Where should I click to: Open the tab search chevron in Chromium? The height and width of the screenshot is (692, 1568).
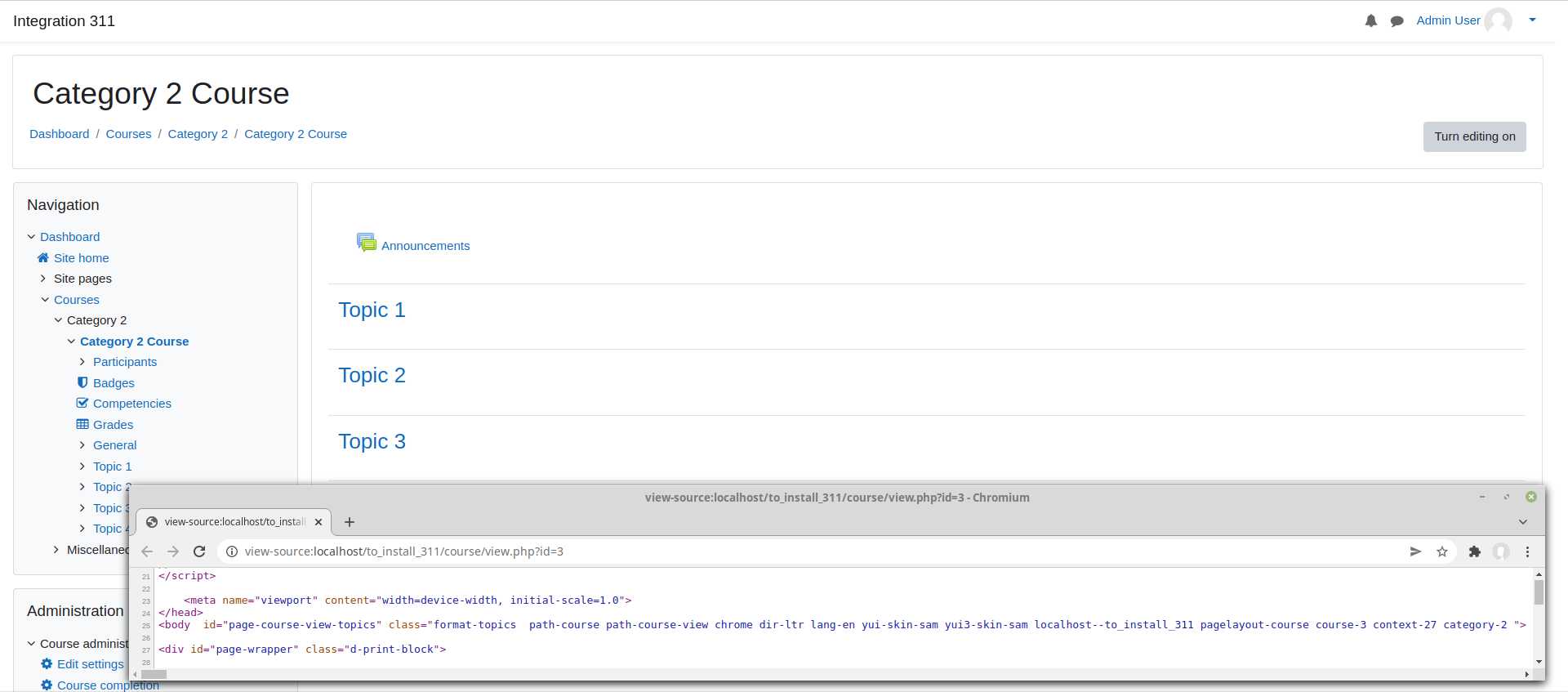pos(1523,522)
